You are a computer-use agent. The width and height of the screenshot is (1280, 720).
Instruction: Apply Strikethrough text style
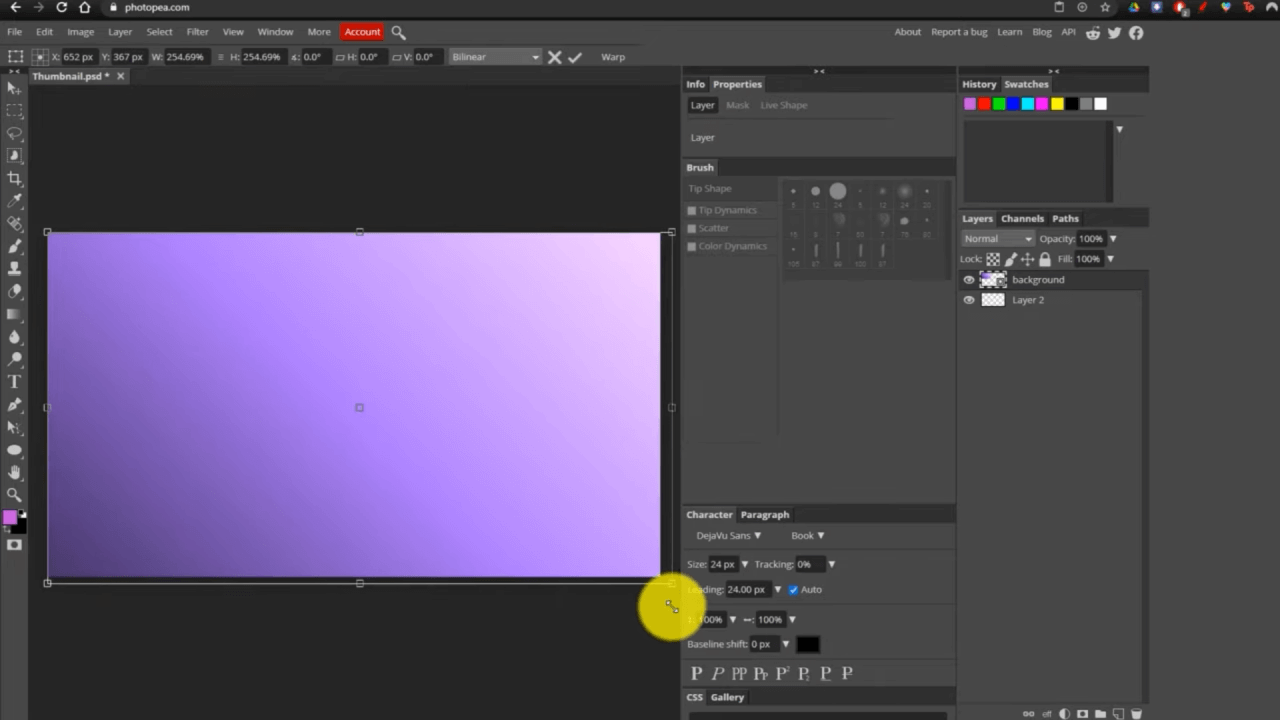click(847, 673)
